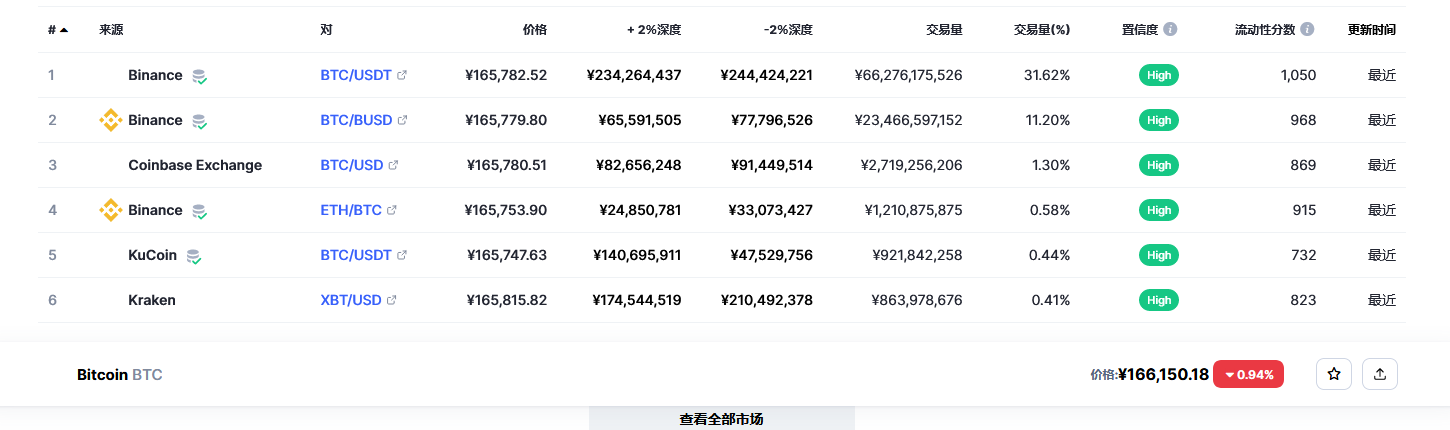This screenshot has width=1450, height=430.
Task: Click the info icon next to 置信度
Action: (x=1170, y=30)
